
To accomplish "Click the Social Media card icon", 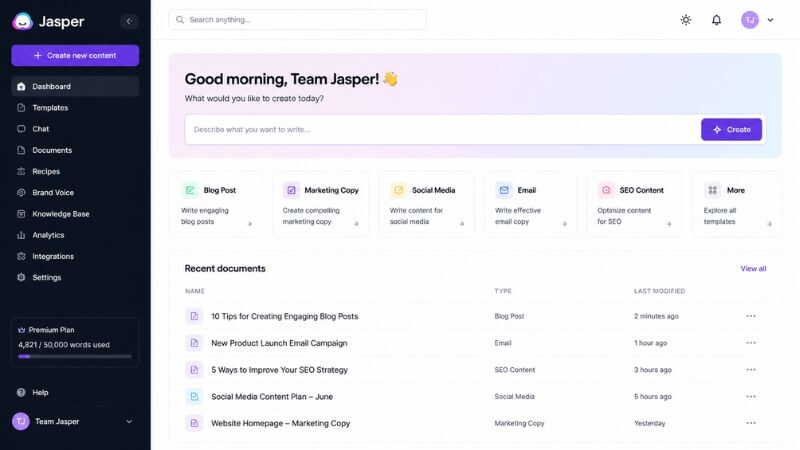I will pyautogui.click(x=398, y=190).
